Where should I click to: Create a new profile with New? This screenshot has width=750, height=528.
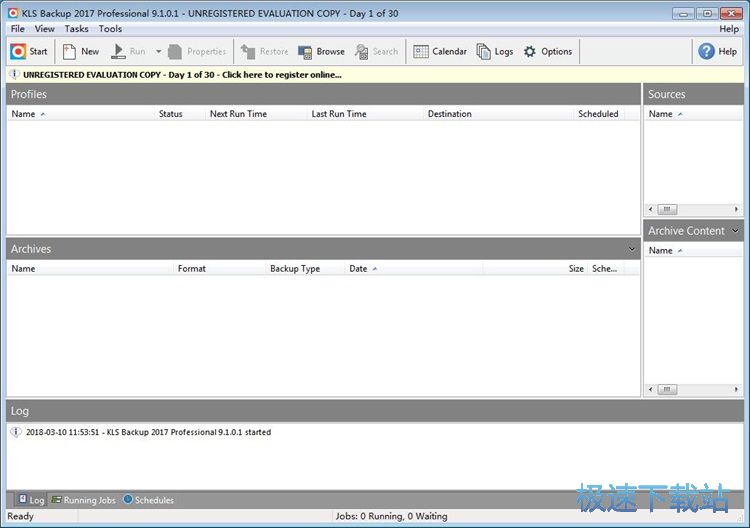coord(80,52)
